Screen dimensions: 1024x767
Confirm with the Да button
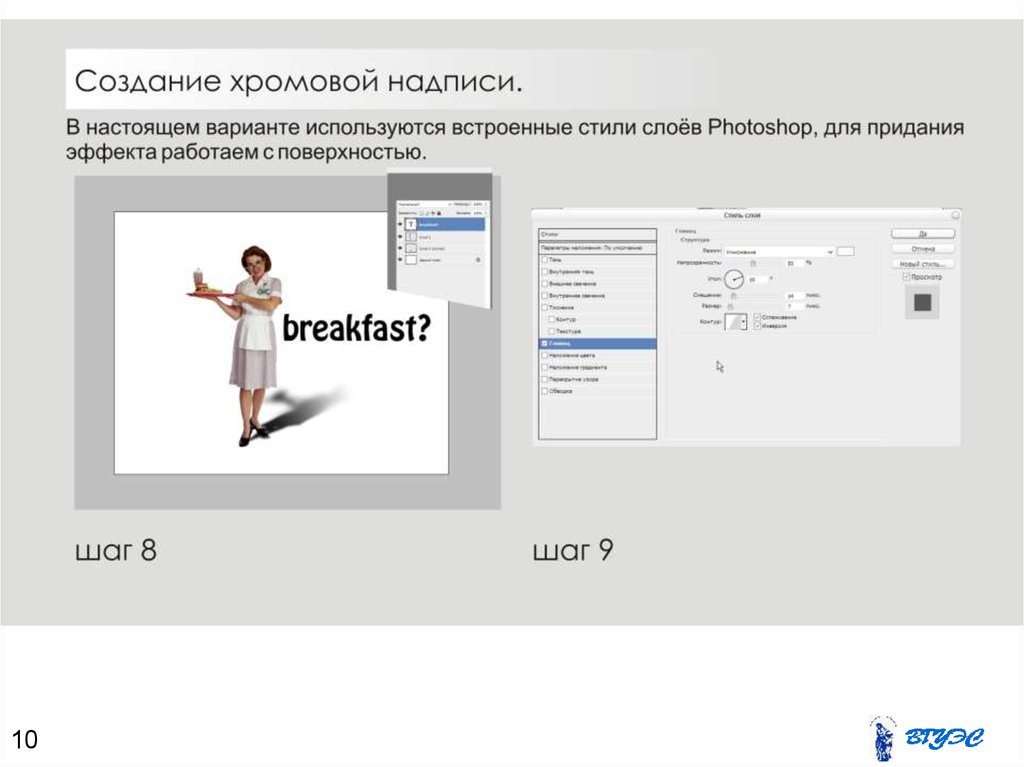(923, 234)
